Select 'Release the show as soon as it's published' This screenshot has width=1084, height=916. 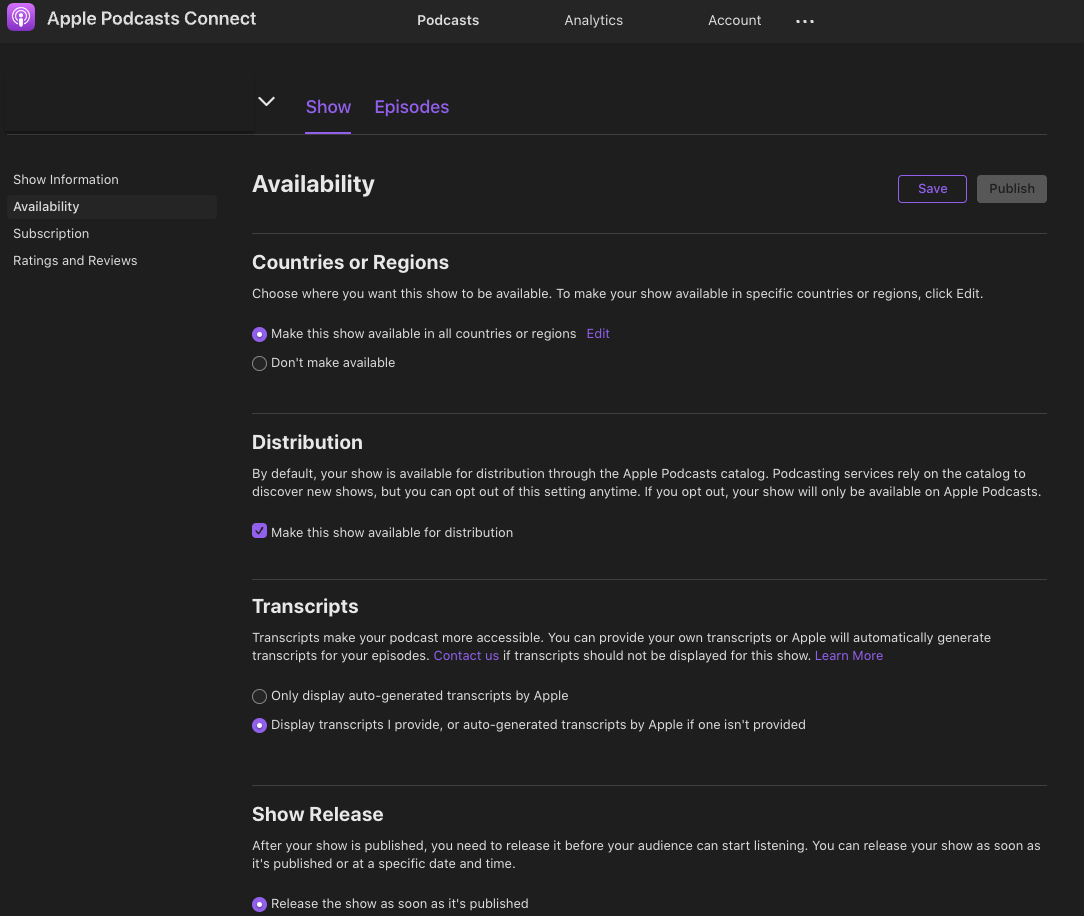click(x=259, y=905)
